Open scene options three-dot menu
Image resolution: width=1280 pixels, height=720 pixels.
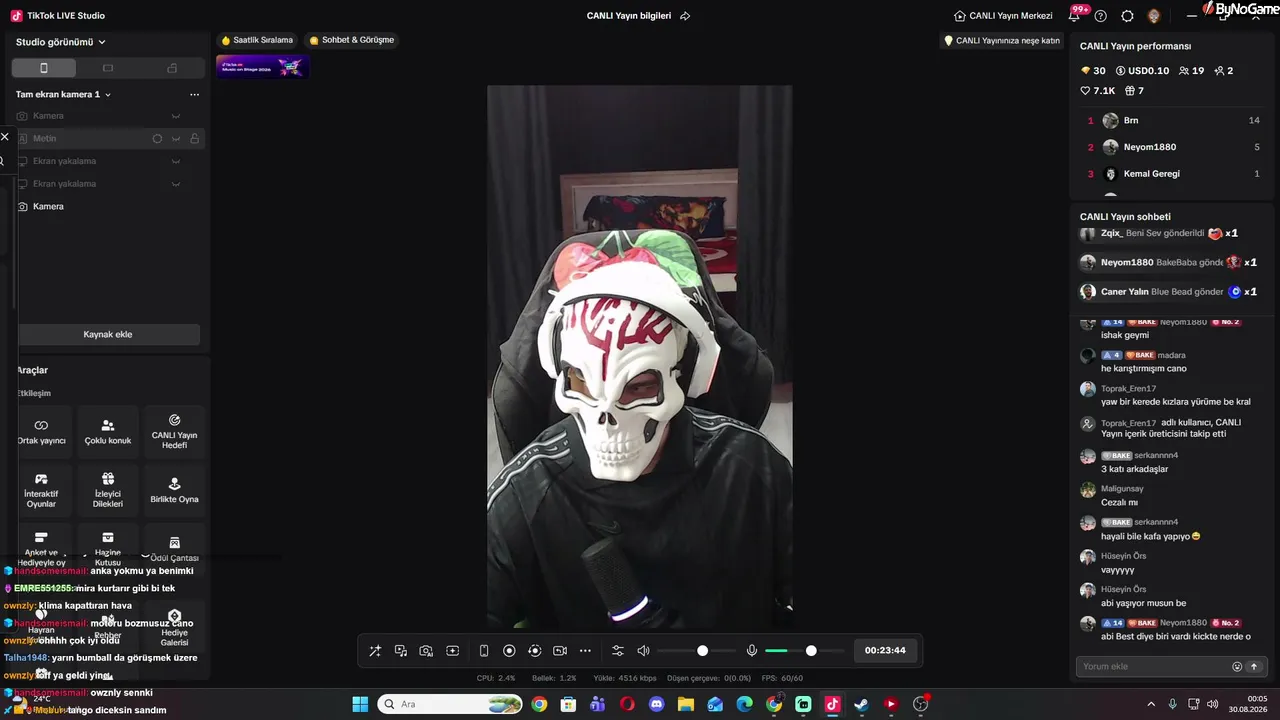(x=194, y=94)
